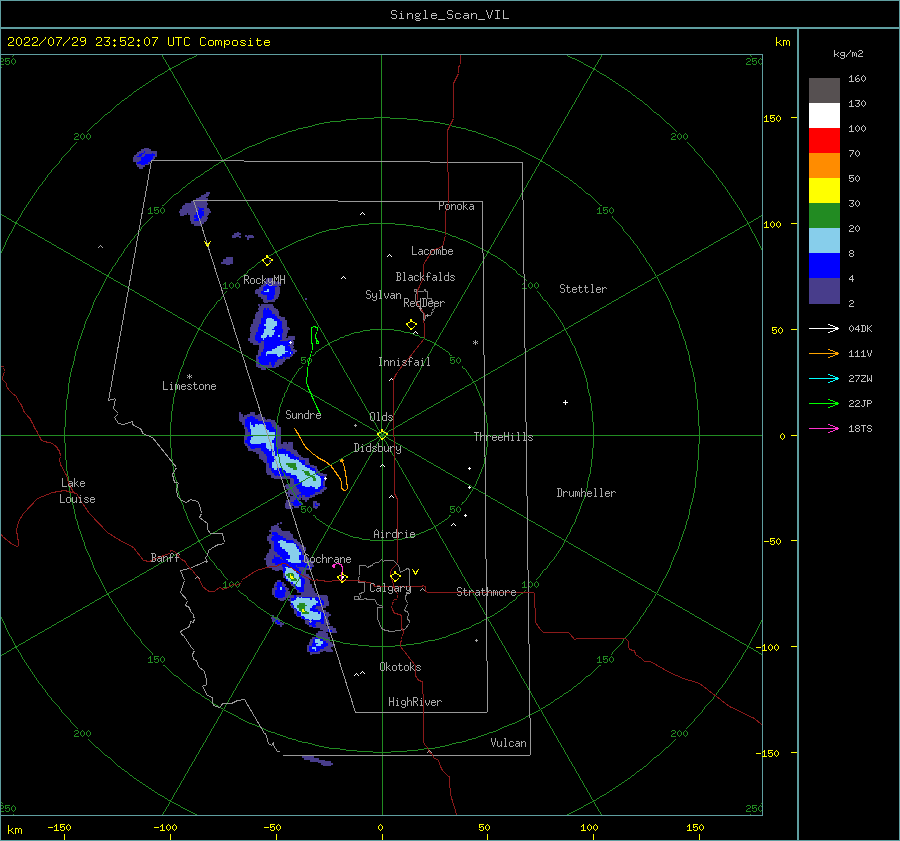The image size is (900, 841).
Task: Click the Single_Scan_VIL title text
Action: point(449,15)
